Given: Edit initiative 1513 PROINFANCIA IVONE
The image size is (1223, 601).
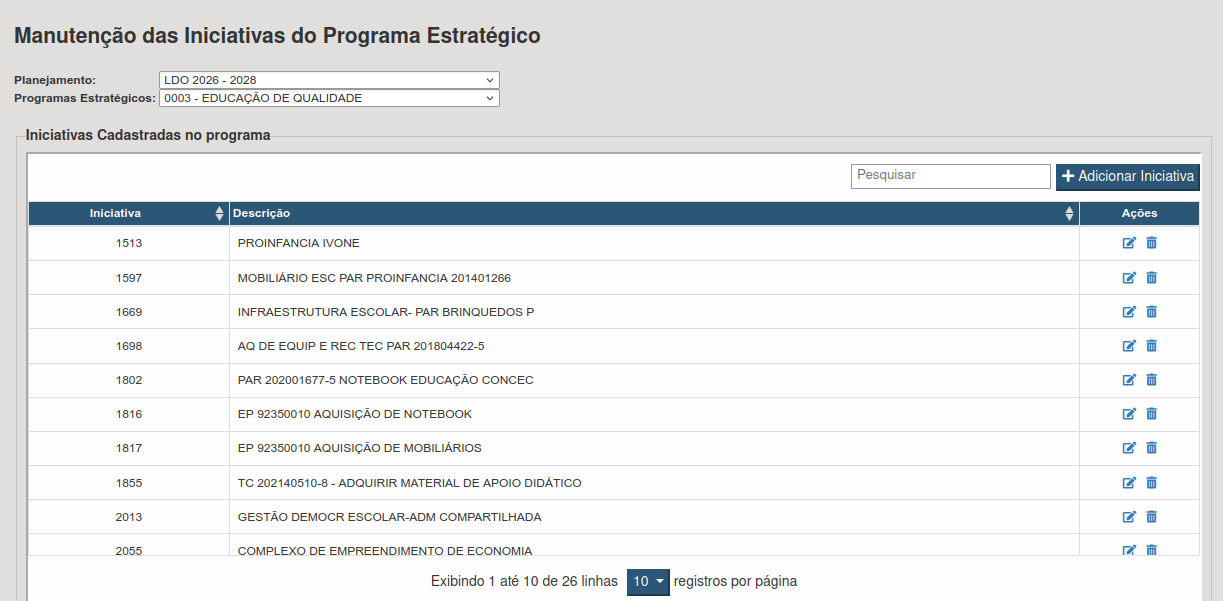Looking at the screenshot, I should [1129, 243].
